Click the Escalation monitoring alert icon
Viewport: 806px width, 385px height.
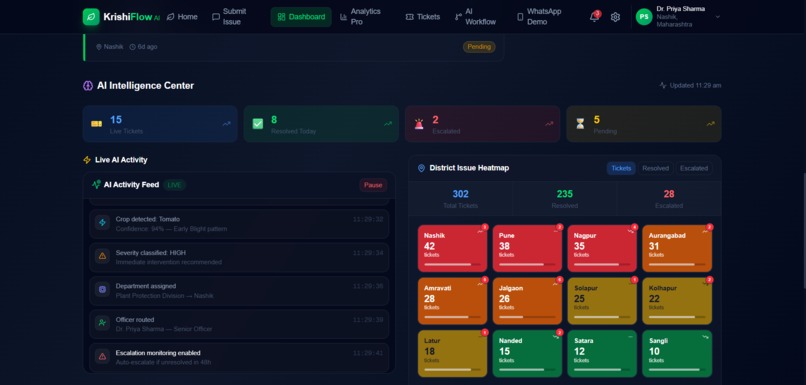point(102,356)
